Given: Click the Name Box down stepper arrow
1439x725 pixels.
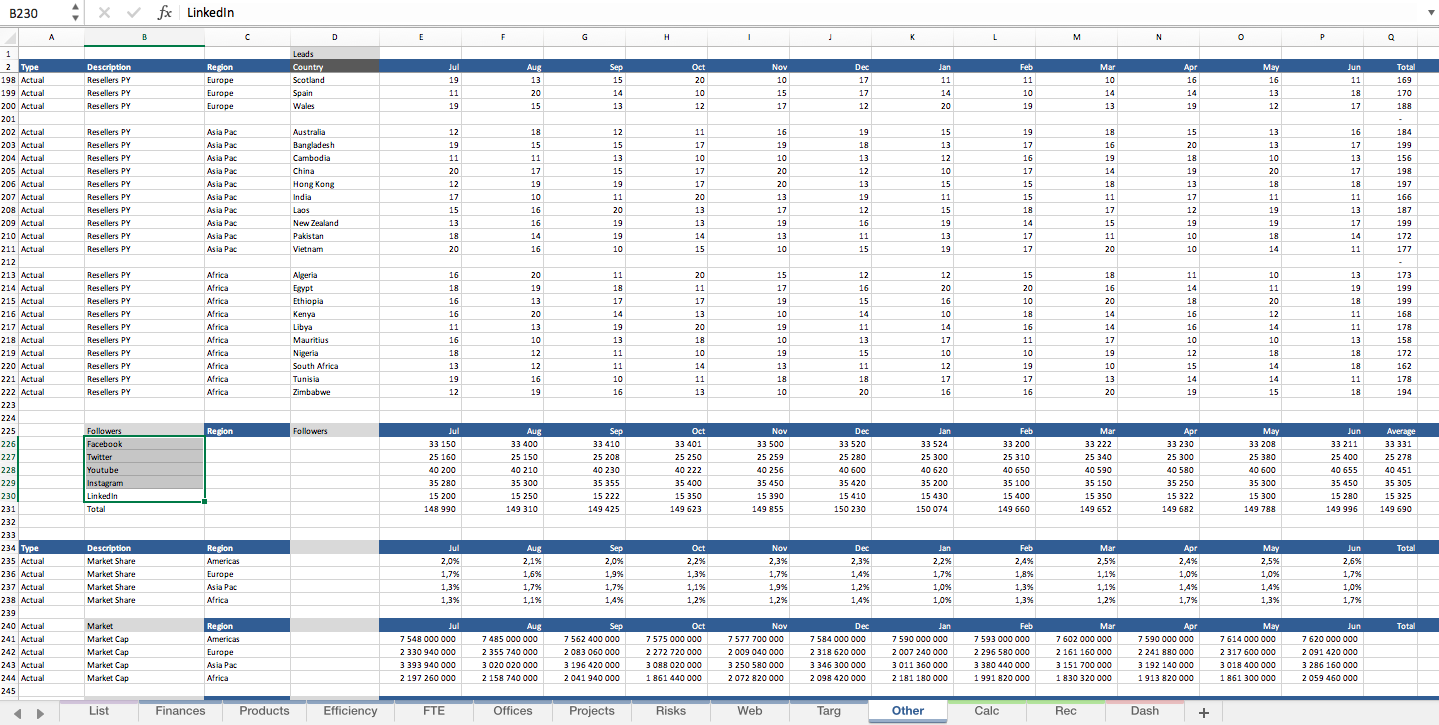Looking at the screenshot, I should tap(73, 19).
